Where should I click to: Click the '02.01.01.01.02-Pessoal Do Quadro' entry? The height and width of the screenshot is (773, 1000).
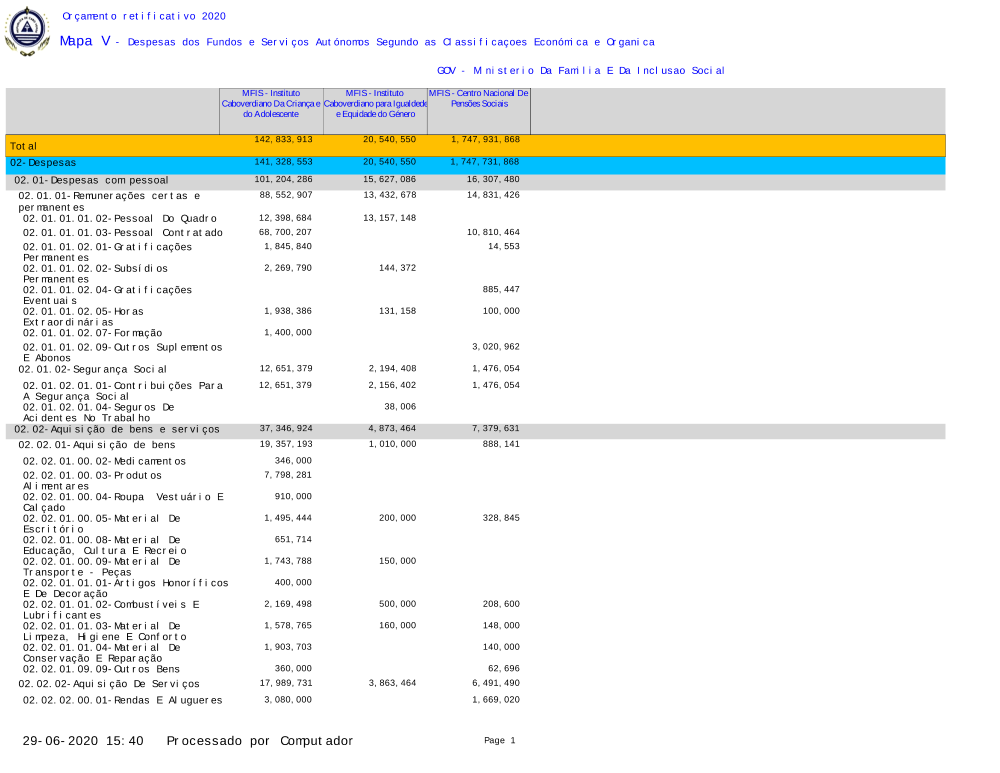120,218
